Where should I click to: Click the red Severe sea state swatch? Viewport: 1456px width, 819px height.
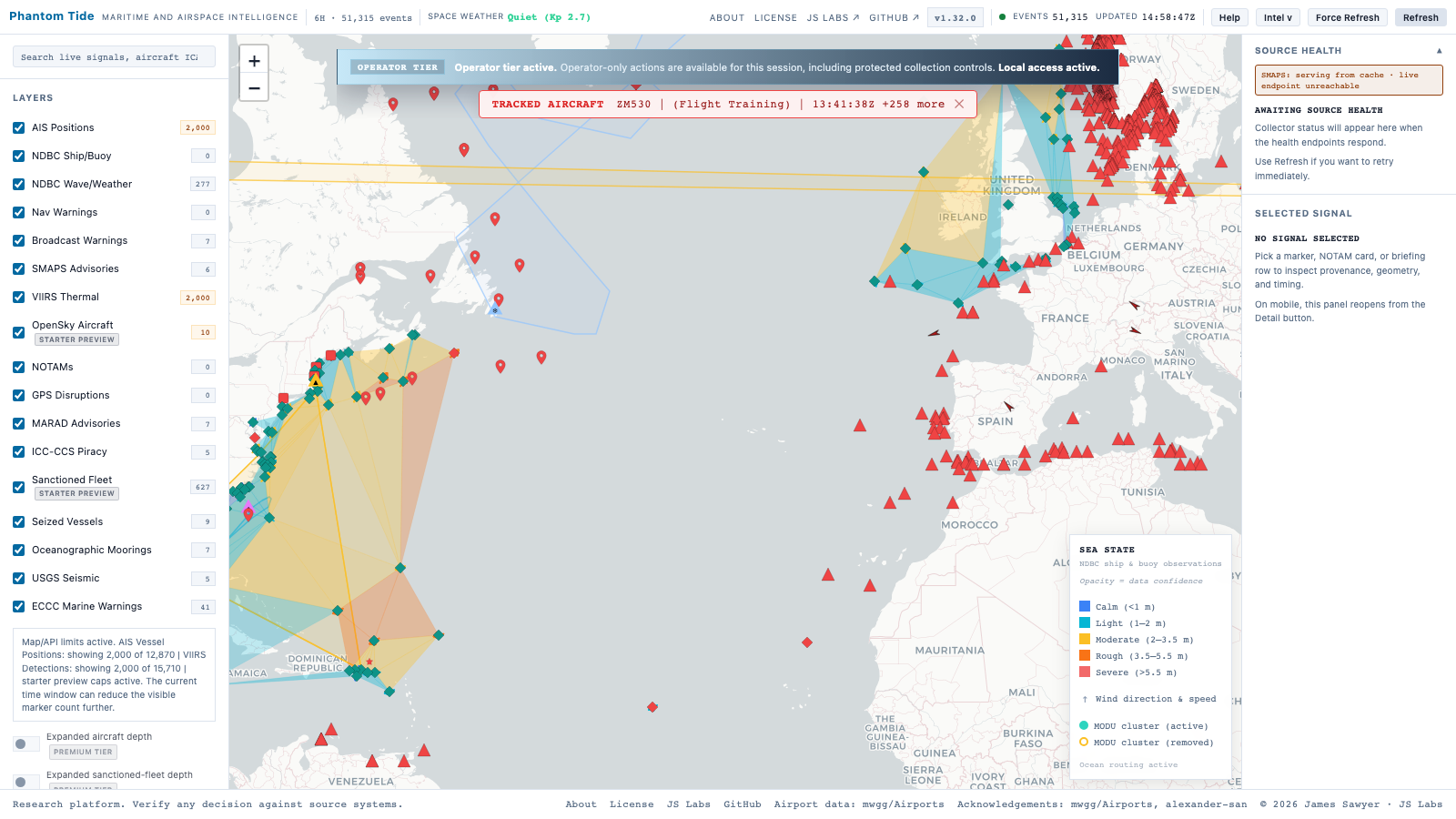1085,672
